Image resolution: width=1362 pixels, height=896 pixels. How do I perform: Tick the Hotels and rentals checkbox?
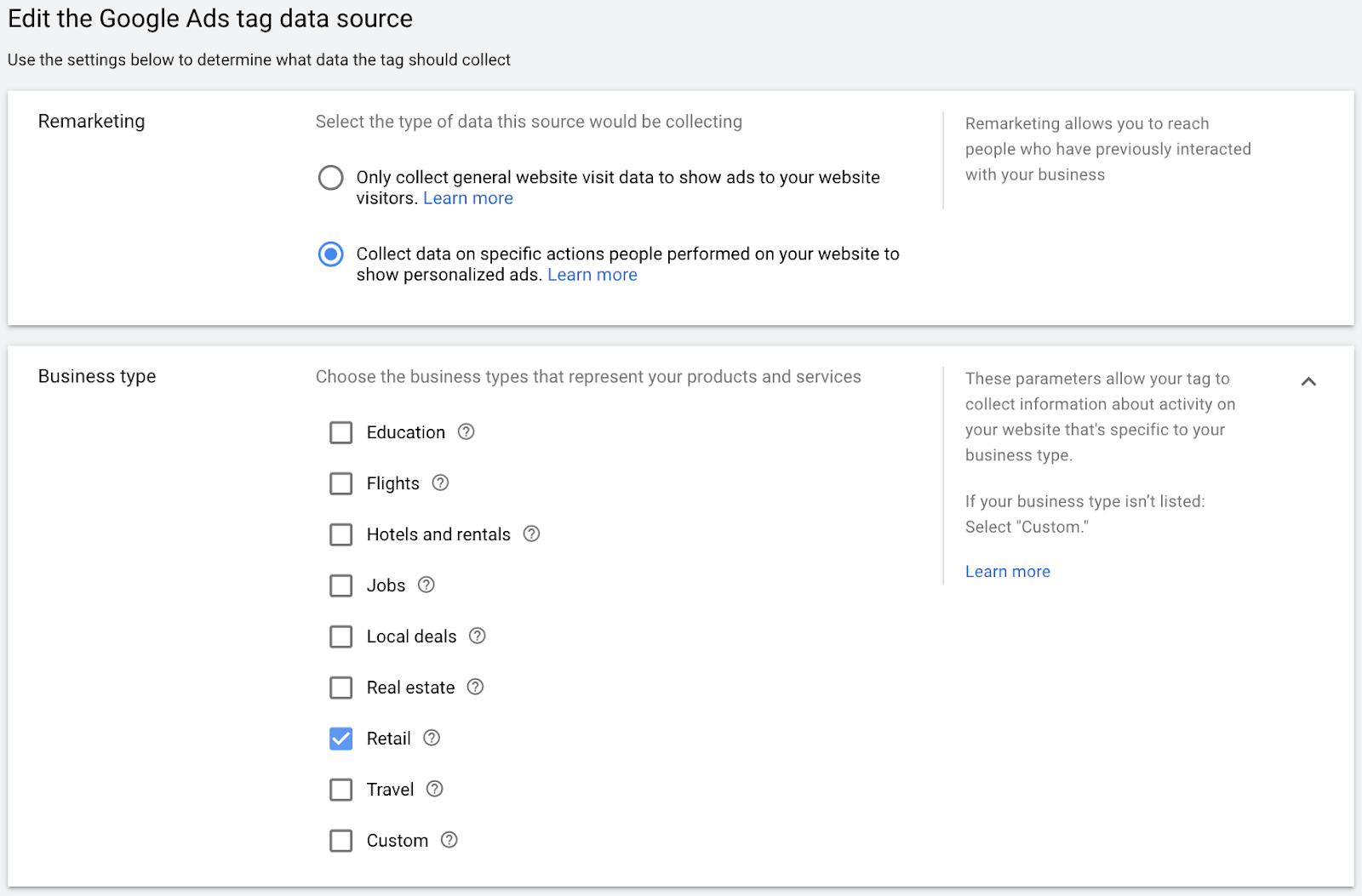[340, 534]
